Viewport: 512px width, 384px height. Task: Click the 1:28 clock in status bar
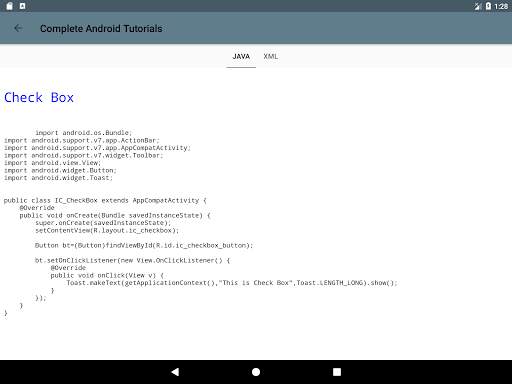tap(501, 6)
